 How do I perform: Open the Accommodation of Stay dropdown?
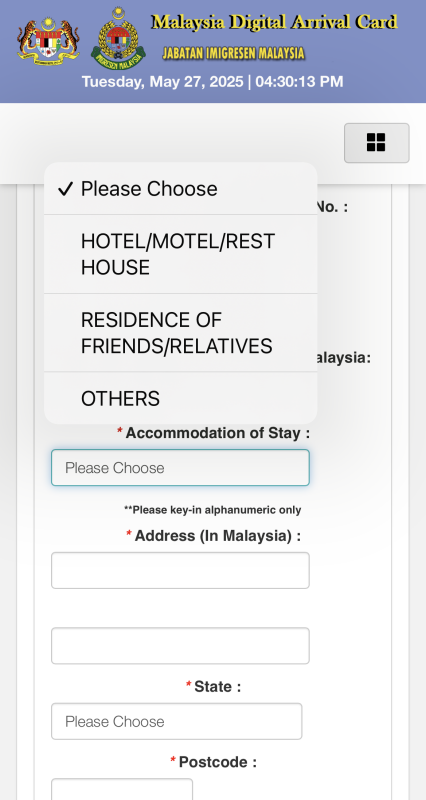coord(180,467)
